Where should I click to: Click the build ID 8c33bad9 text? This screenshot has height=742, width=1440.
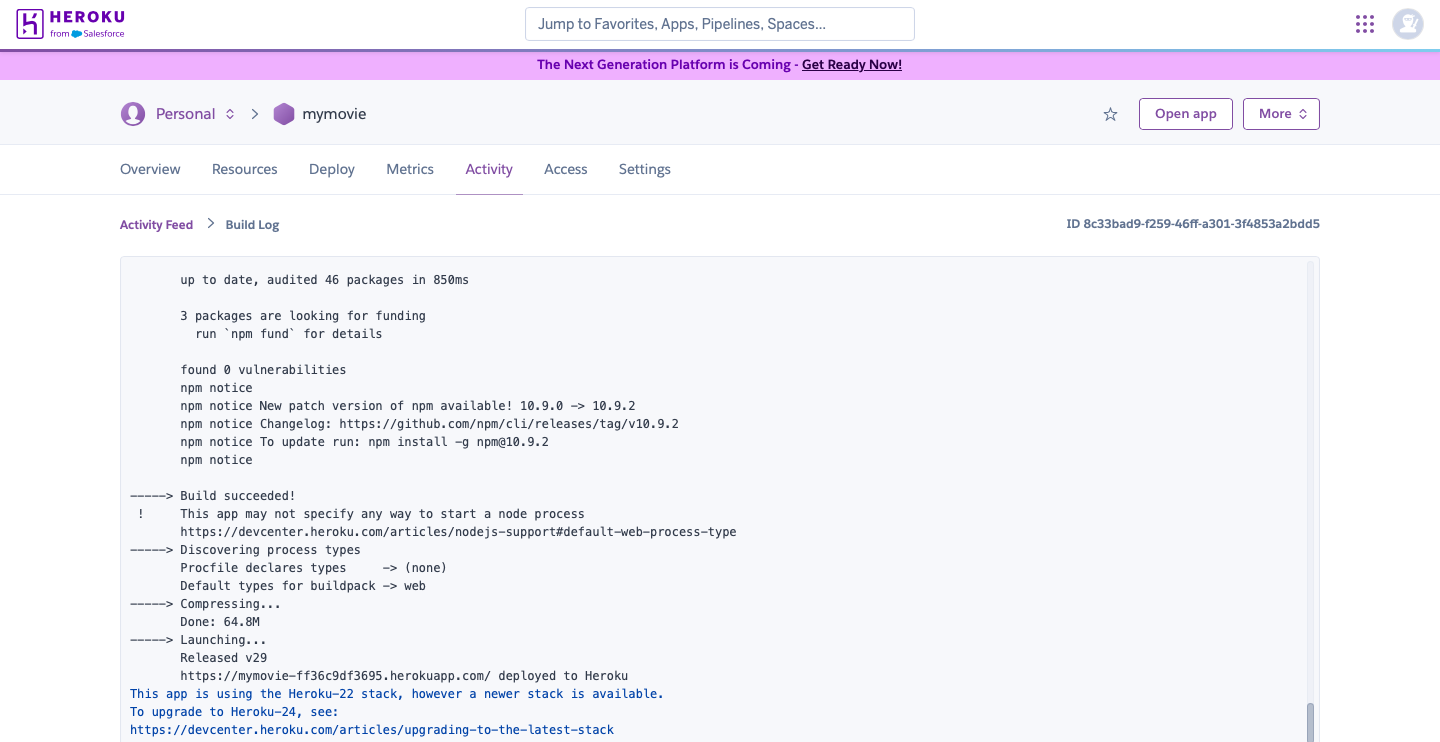(x=1193, y=224)
